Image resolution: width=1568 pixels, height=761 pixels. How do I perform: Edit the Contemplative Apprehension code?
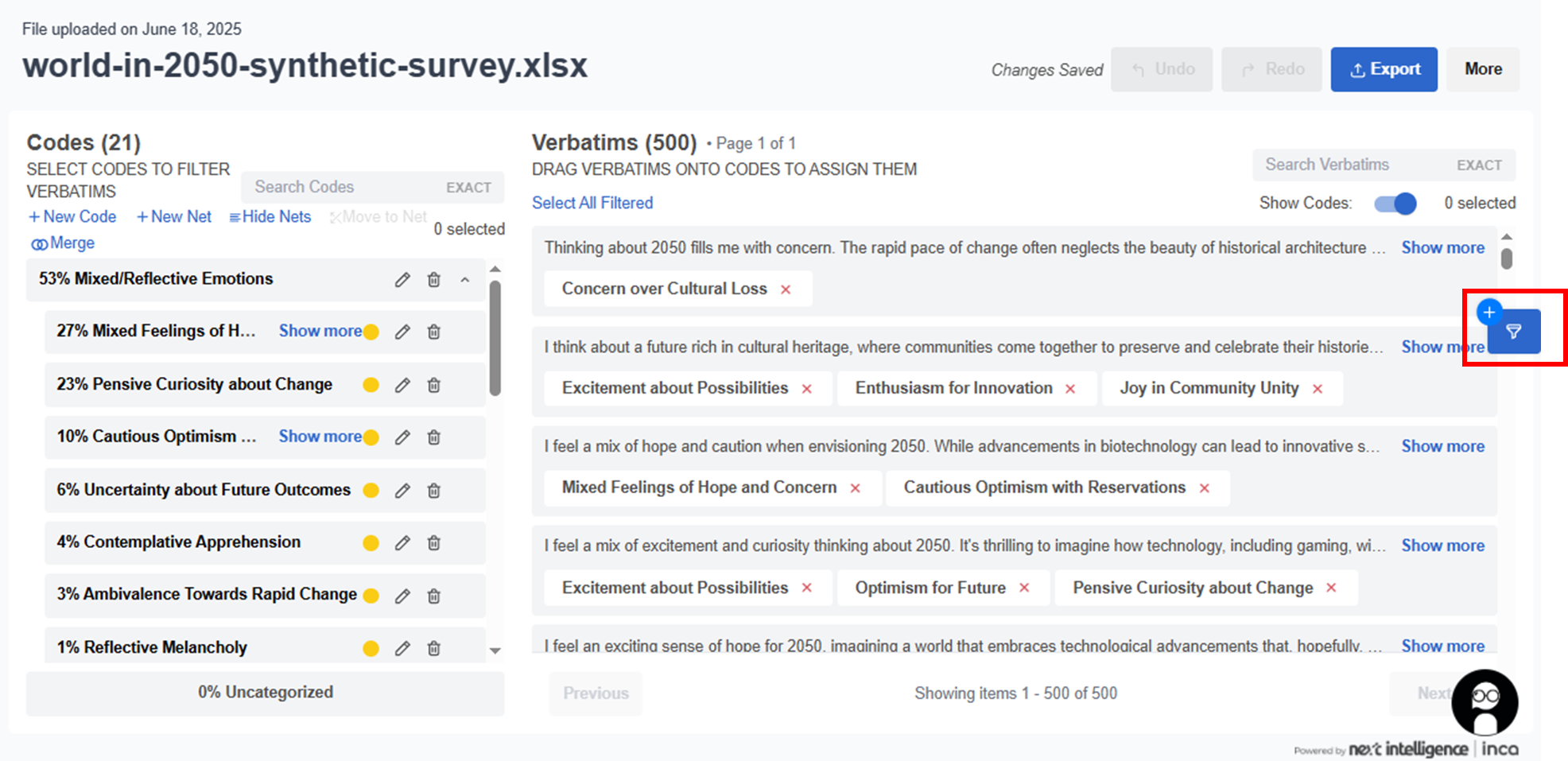click(x=402, y=542)
